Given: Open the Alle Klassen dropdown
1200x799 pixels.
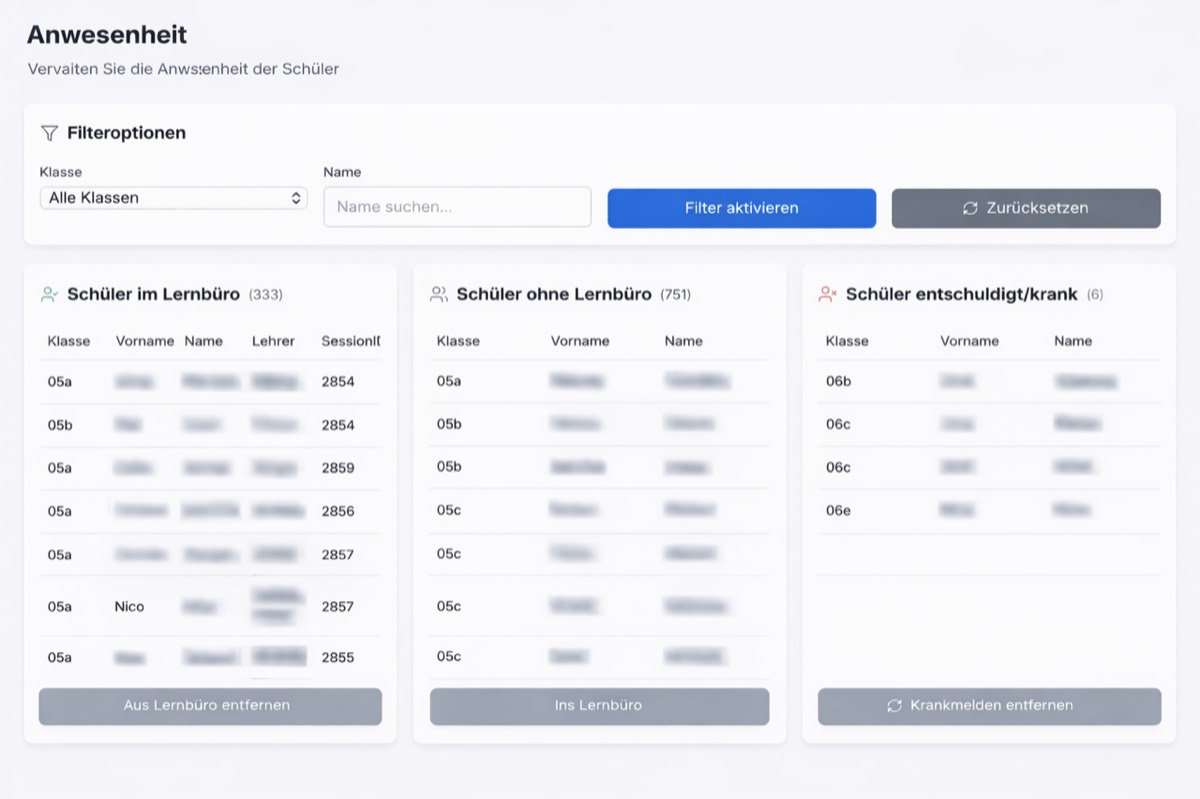Looking at the screenshot, I should 172,198.
